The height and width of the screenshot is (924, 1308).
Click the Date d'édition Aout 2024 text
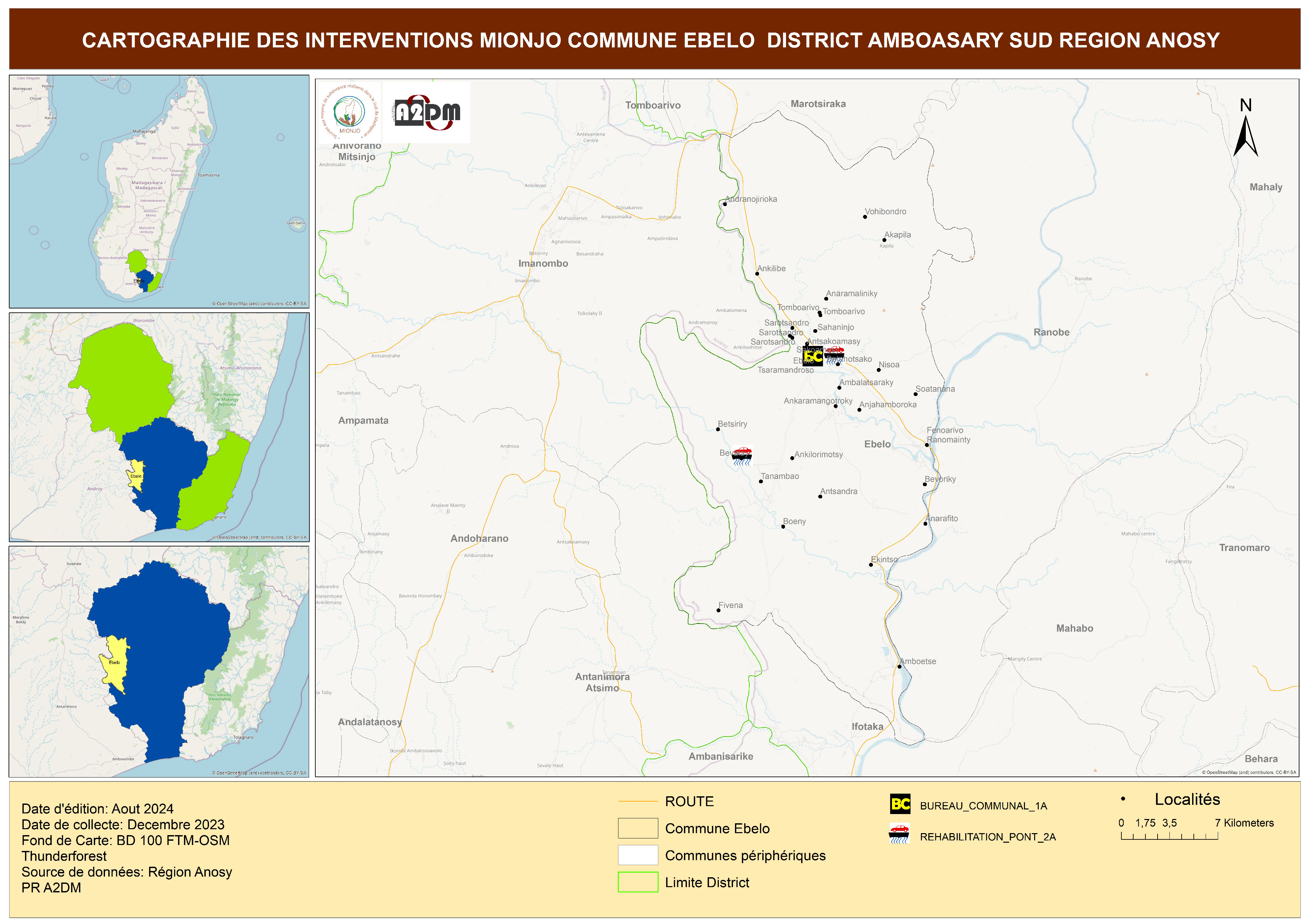[97, 808]
